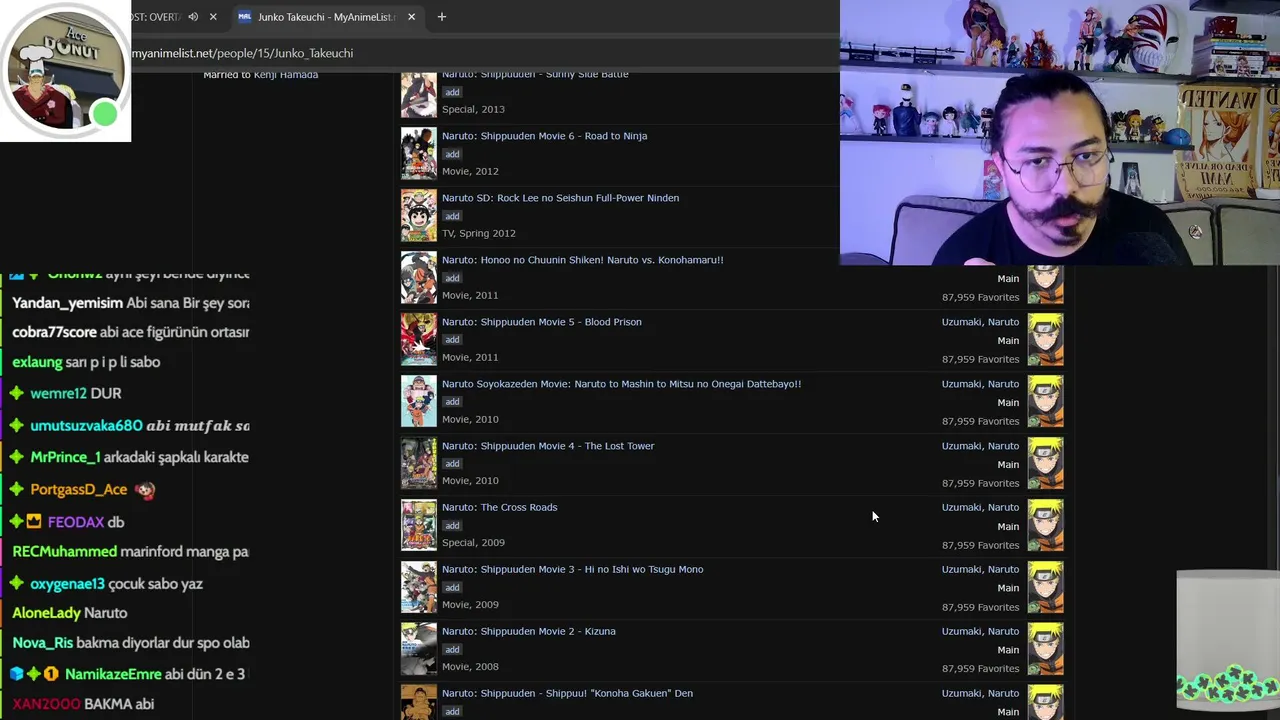This screenshot has width=1280, height=720.
Task: Add Hi no Ishi wo Tsugu Mono to list
Action: (452, 588)
